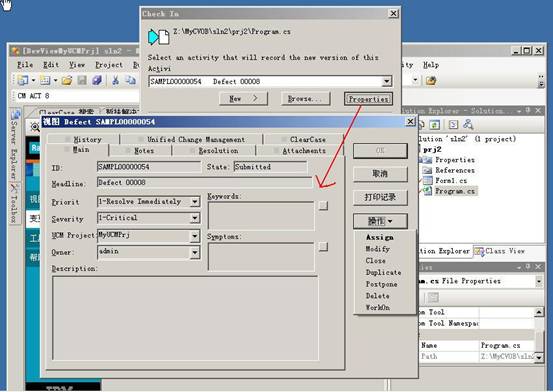The image size is (553, 392).
Task: Click the View Code icon in Solution Explorer toolbar
Action: click(x=453, y=124)
